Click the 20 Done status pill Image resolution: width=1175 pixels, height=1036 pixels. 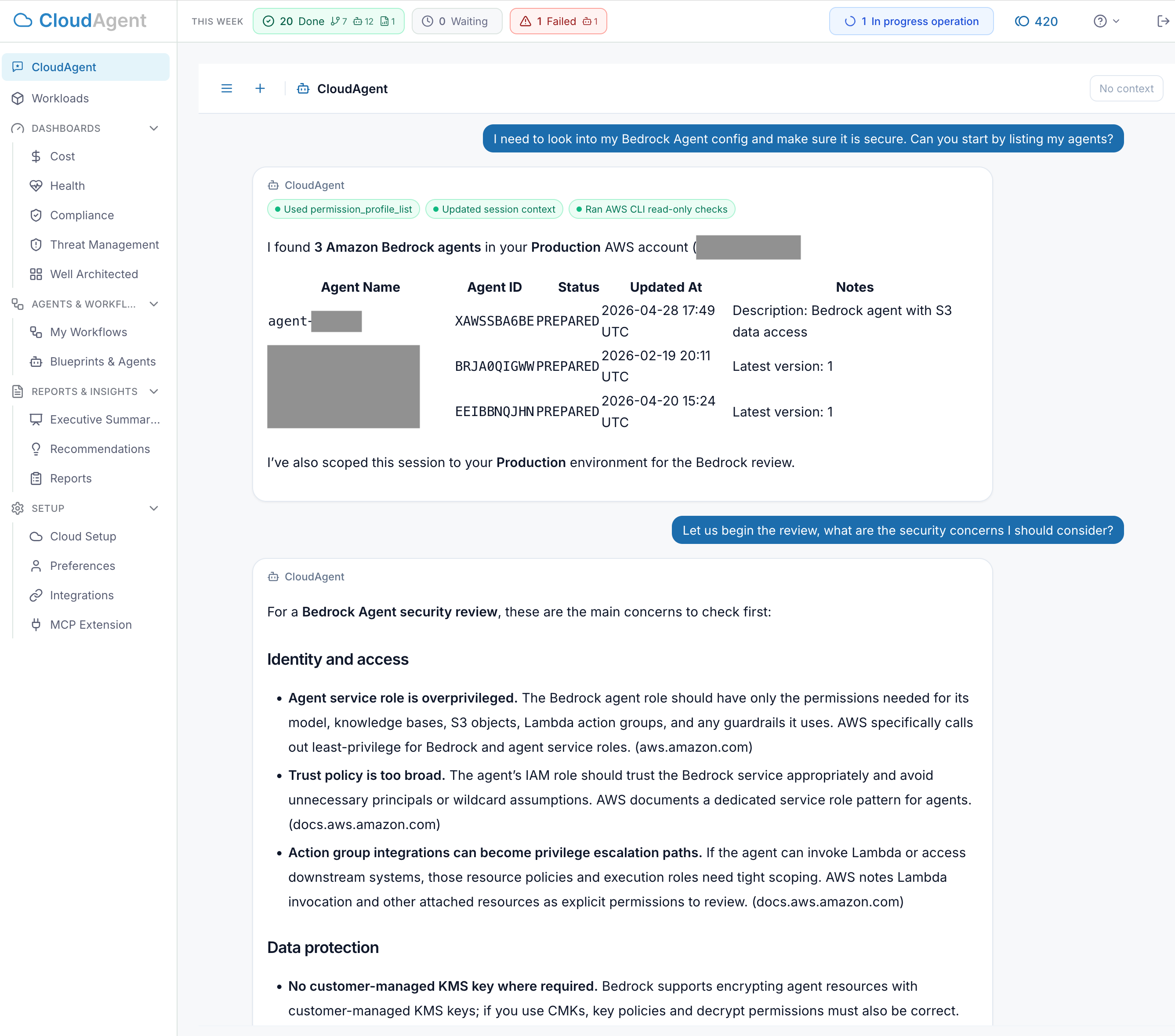point(328,21)
